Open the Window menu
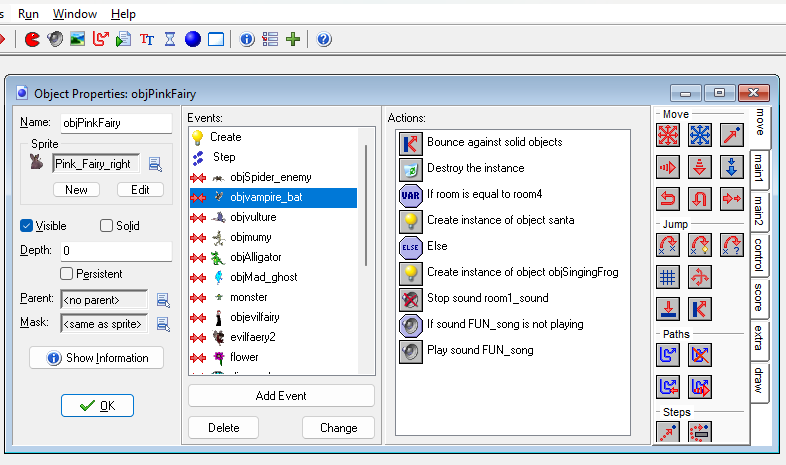 tap(75, 14)
